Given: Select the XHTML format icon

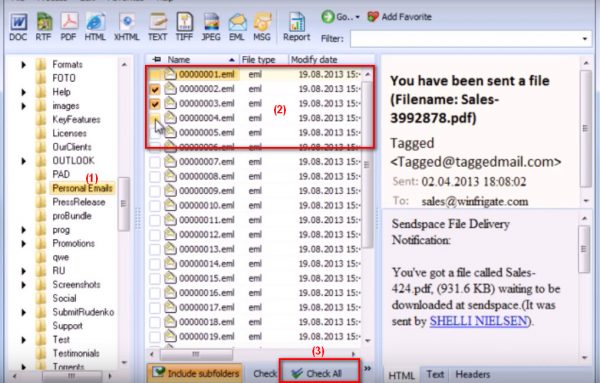Looking at the screenshot, I should click(127, 27).
